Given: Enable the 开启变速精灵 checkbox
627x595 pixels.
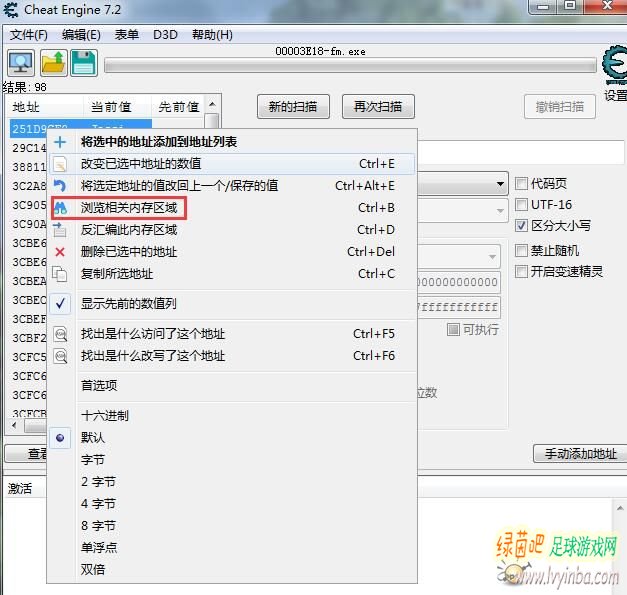Looking at the screenshot, I should click(x=521, y=272).
